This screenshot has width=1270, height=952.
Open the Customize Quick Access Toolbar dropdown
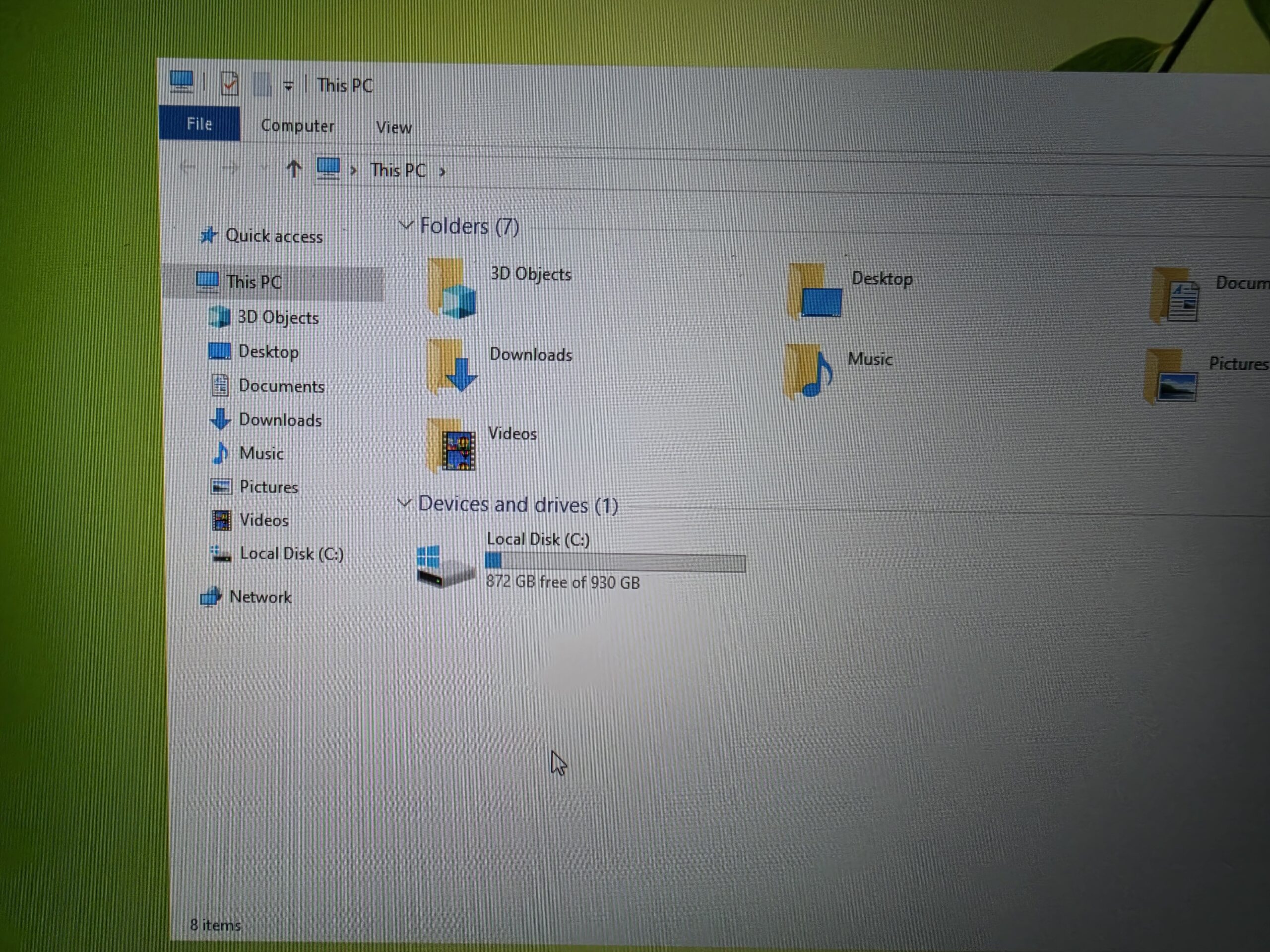[x=288, y=87]
